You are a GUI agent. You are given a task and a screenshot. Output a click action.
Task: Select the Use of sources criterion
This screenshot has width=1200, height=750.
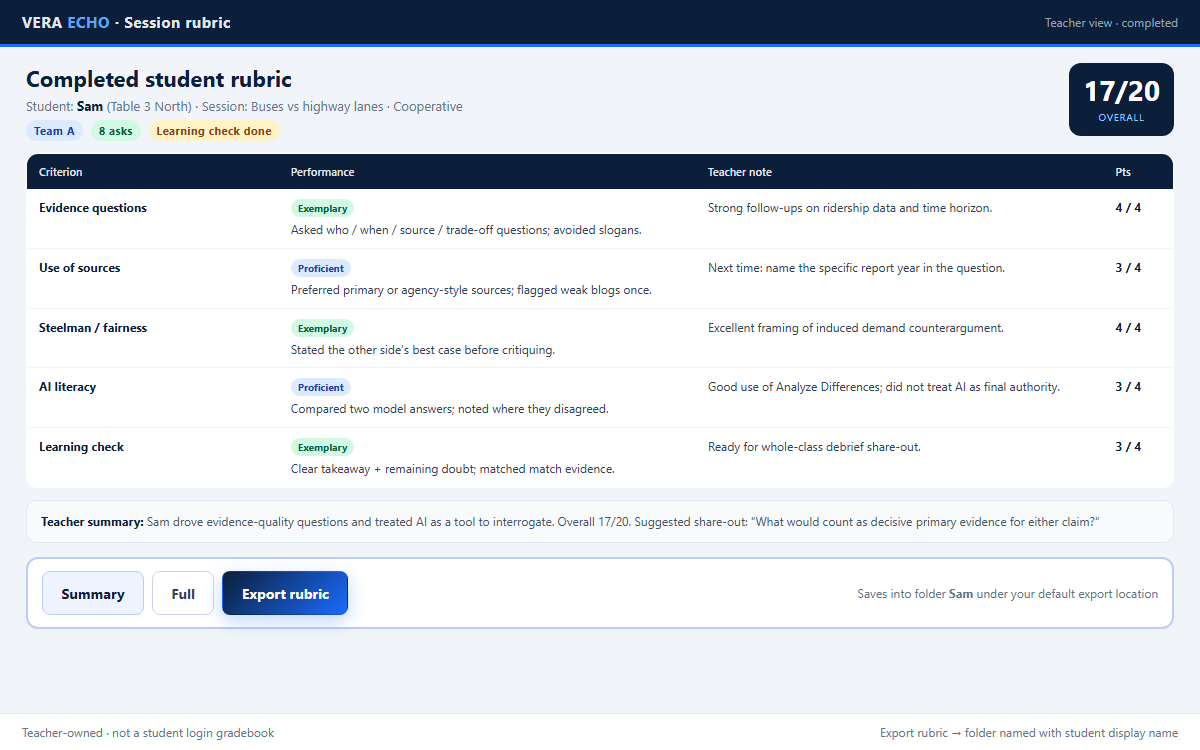coord(79,268)
